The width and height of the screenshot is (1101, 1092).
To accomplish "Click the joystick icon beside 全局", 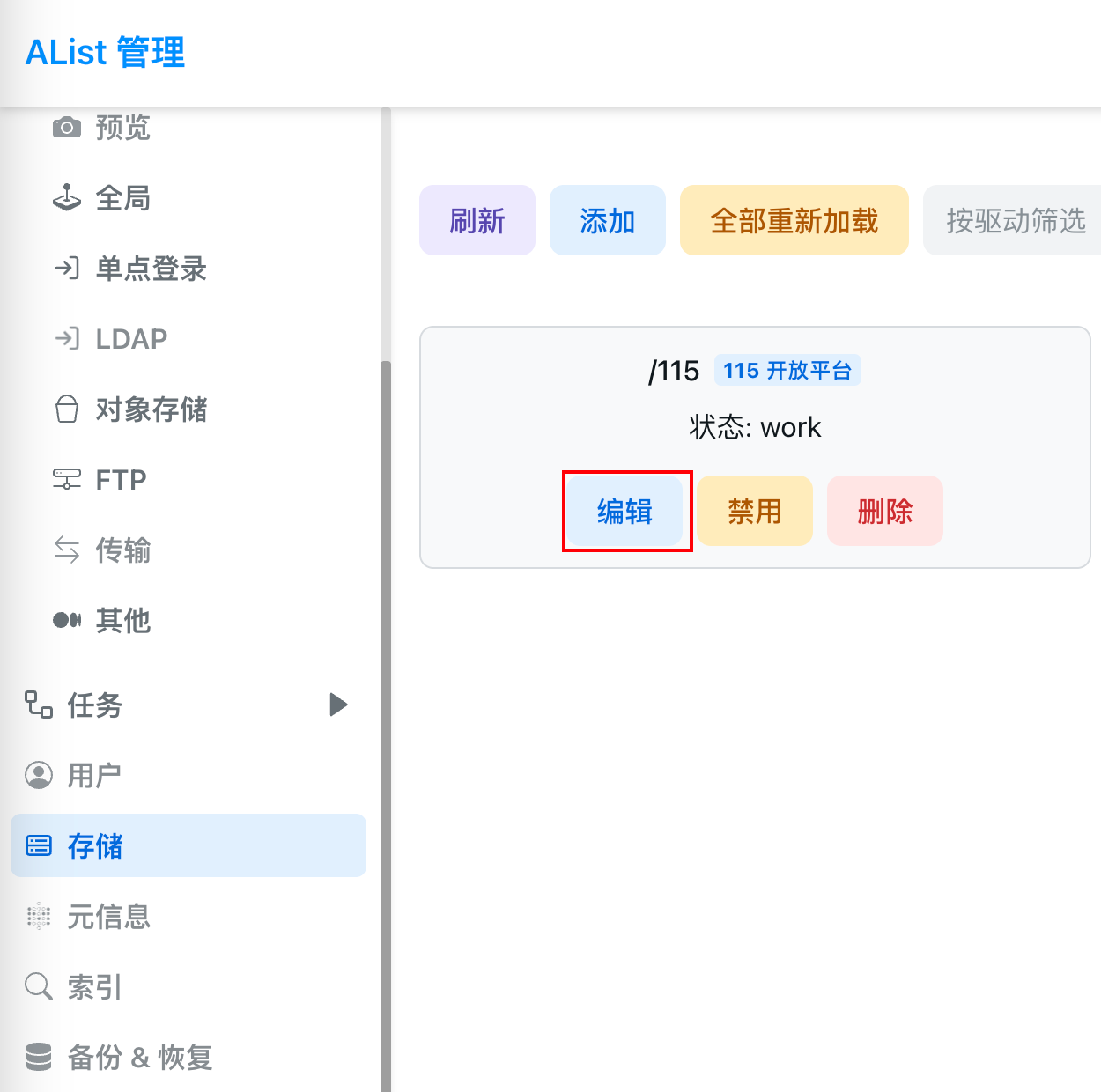I will [67, 198].
